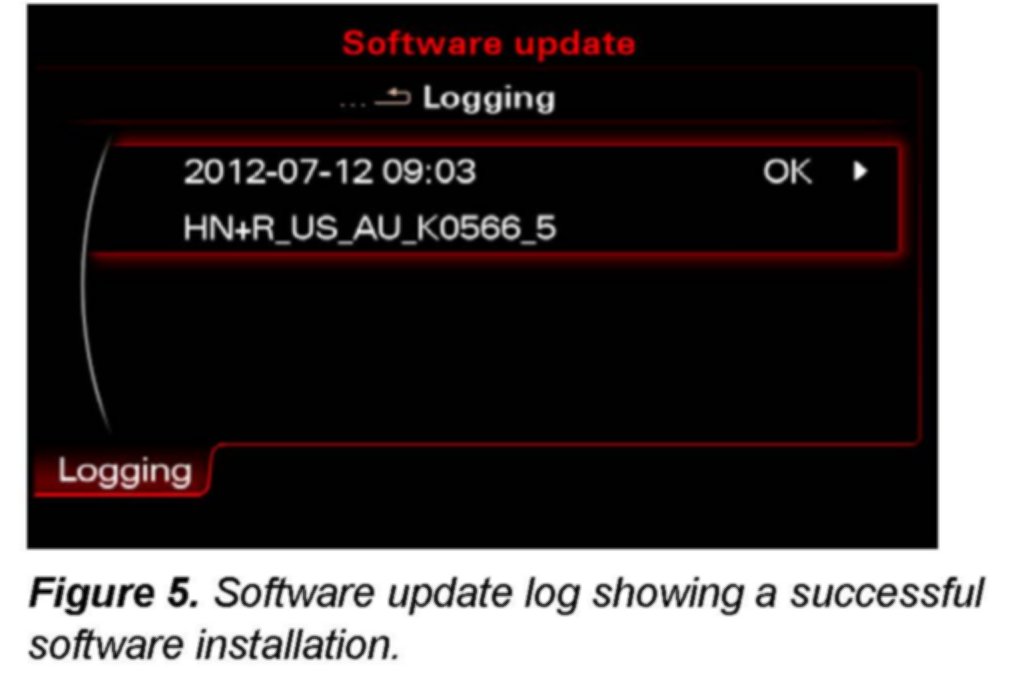
Task: Click the empty list area below the log entry
Action: 504,349
